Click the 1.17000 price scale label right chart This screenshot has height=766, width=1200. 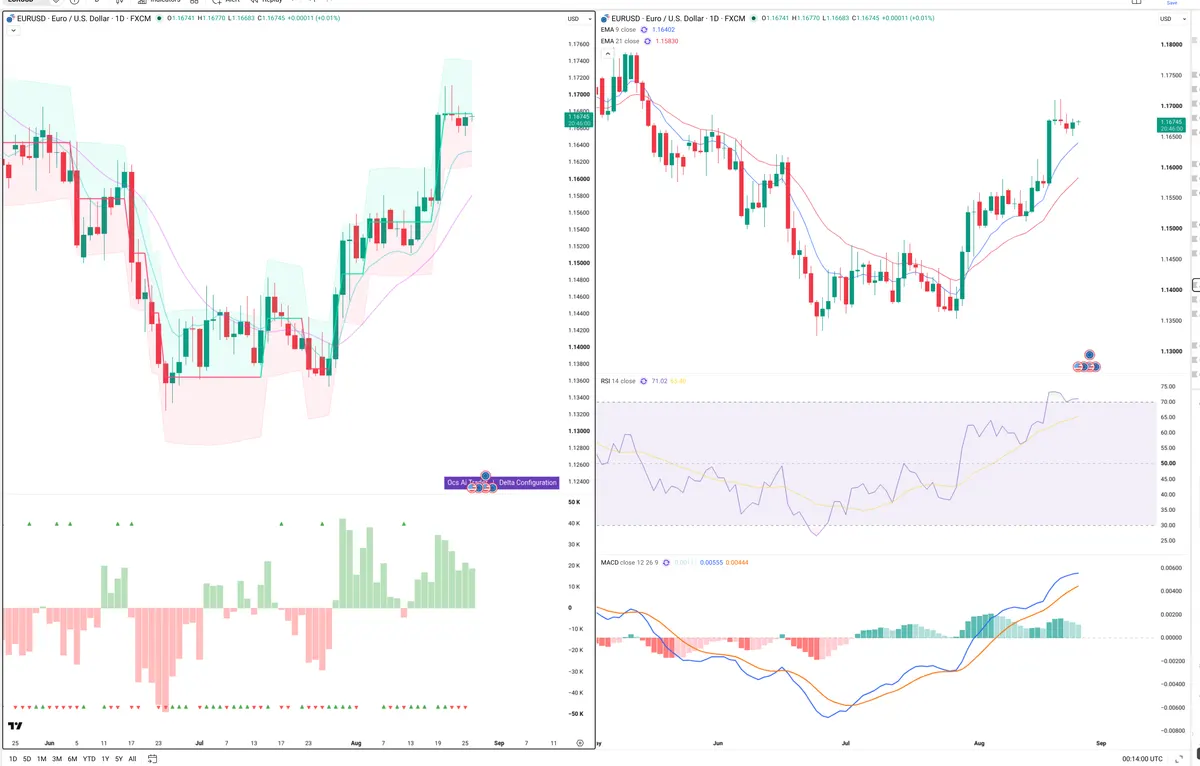(1172, 106)
